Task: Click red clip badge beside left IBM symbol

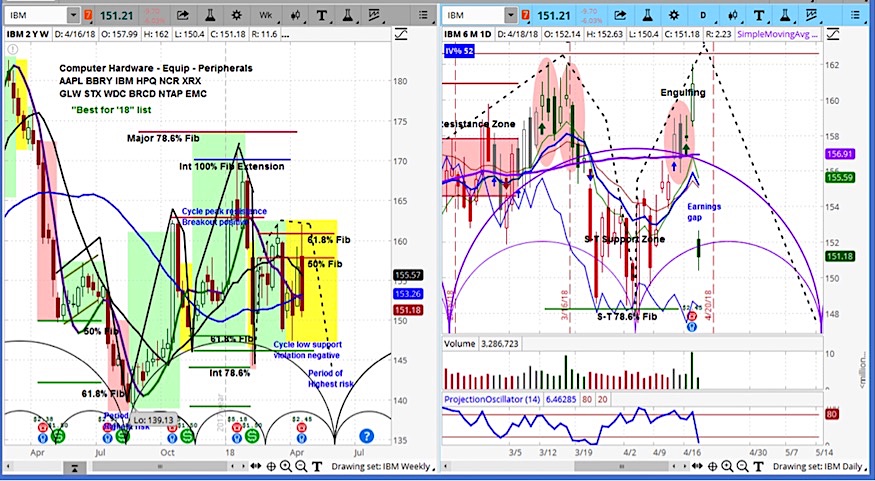Action: tap(88, 15)
